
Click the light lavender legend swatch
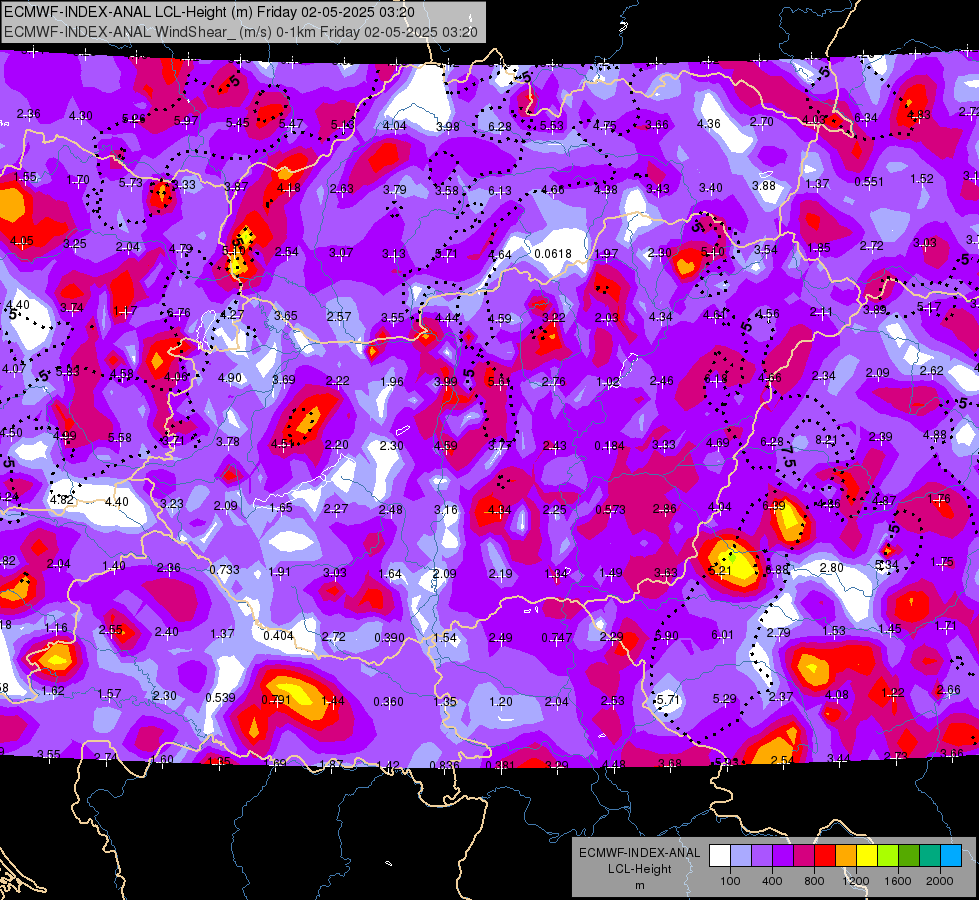pyautogui.click(x=741, y=856)
